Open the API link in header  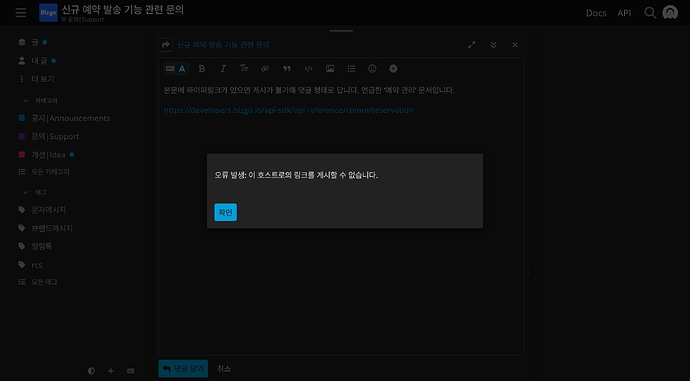tap(624, 13)
